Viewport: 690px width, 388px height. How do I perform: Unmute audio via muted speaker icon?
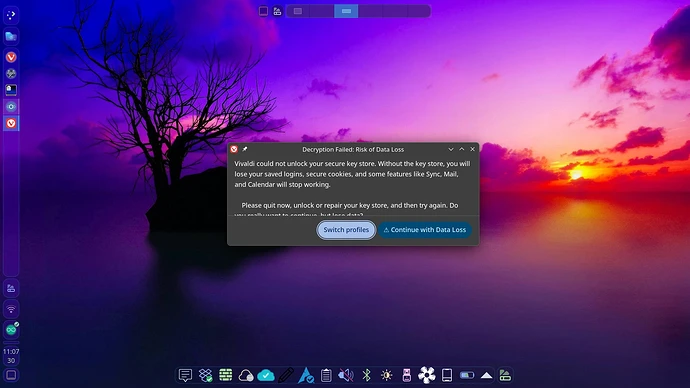point(346,375)
